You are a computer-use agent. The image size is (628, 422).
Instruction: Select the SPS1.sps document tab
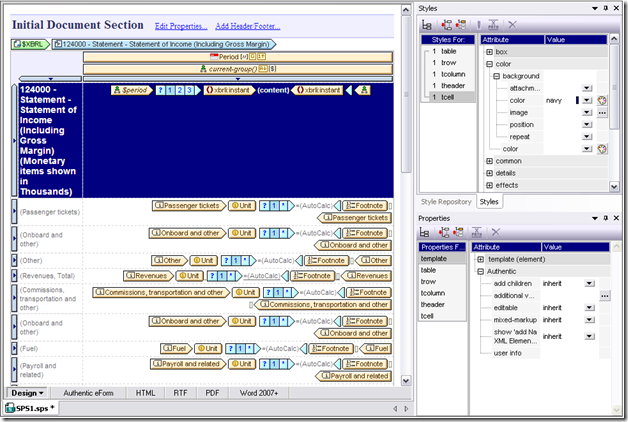[31, 408]
